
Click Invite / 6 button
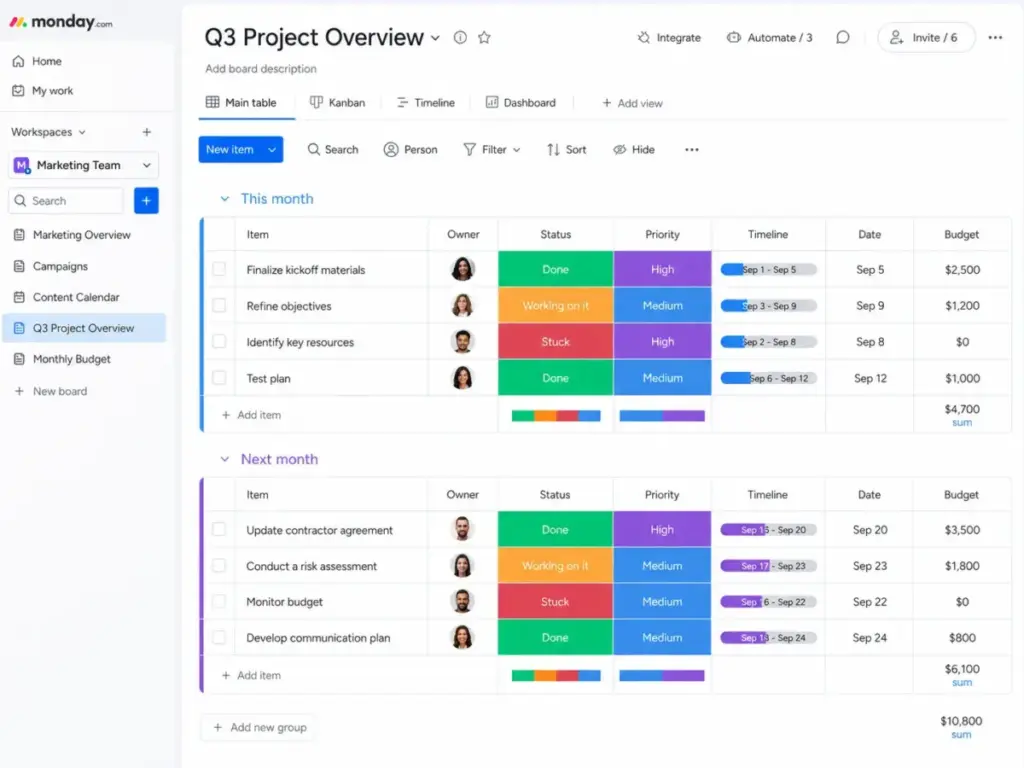tap(926, 38)
